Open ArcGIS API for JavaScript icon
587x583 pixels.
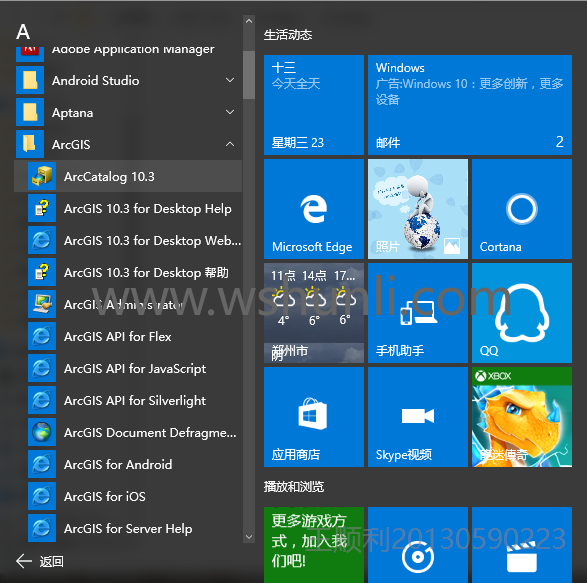[x=42, y=368]
